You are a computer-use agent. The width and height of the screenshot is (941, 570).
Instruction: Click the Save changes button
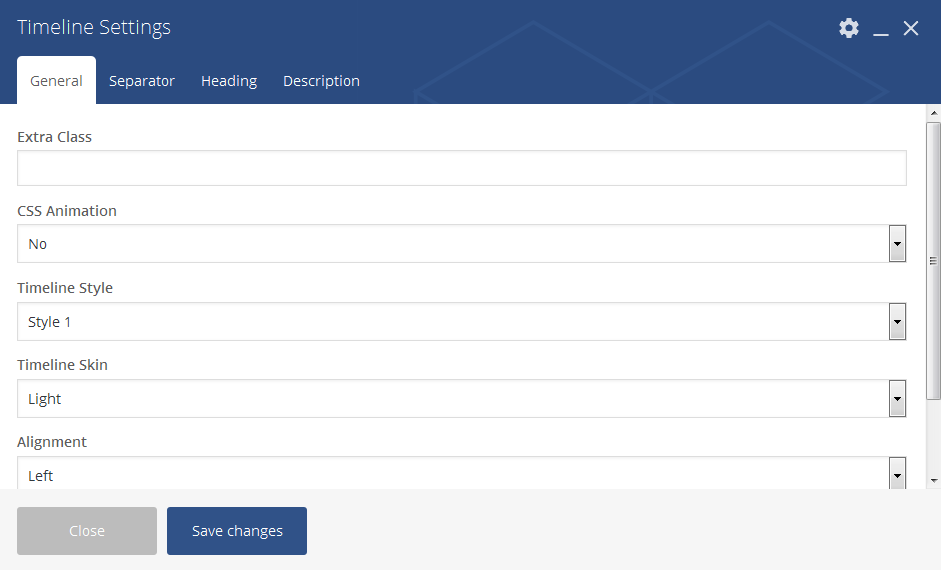pos(237,531)
